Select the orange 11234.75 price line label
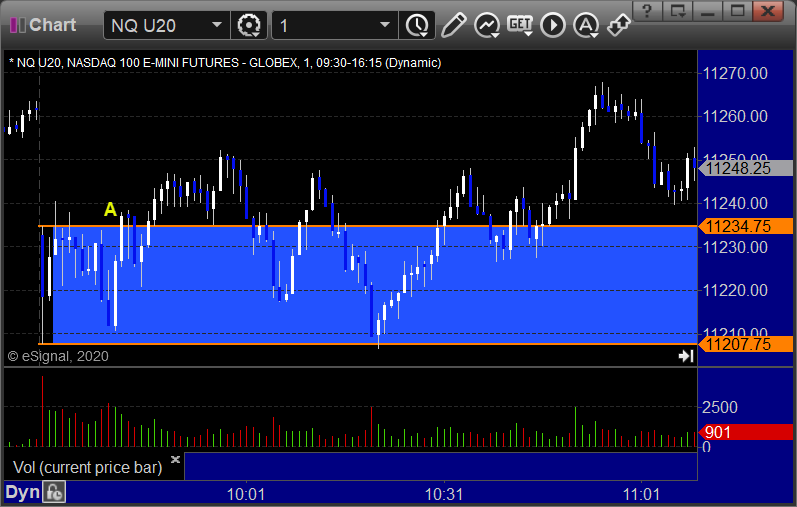The width and height of the screenshot is (797, 507). click(x=745, y=226)
